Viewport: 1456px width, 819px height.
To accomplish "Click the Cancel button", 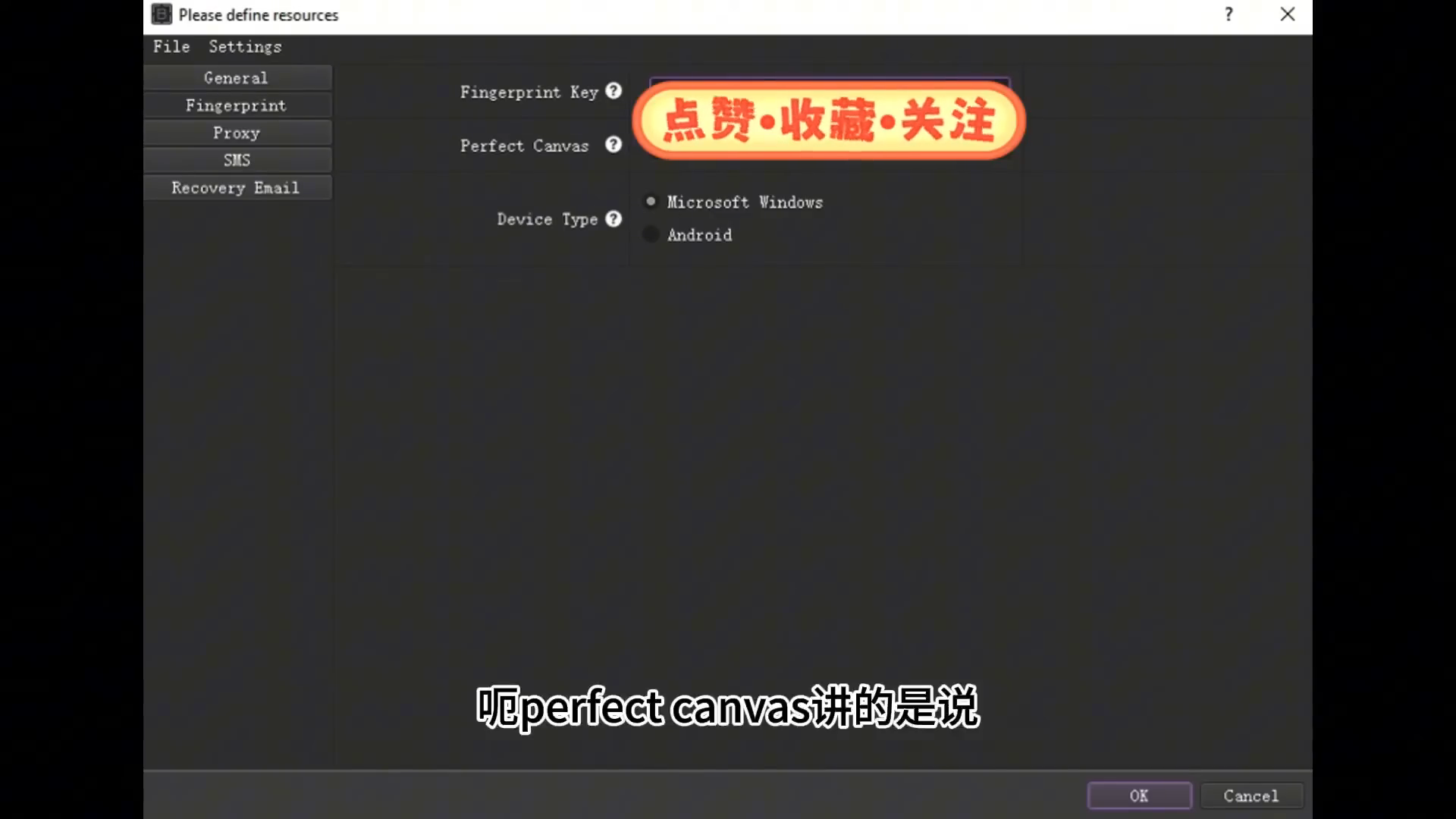I will pyautogui.click(x=1251, y=795).
